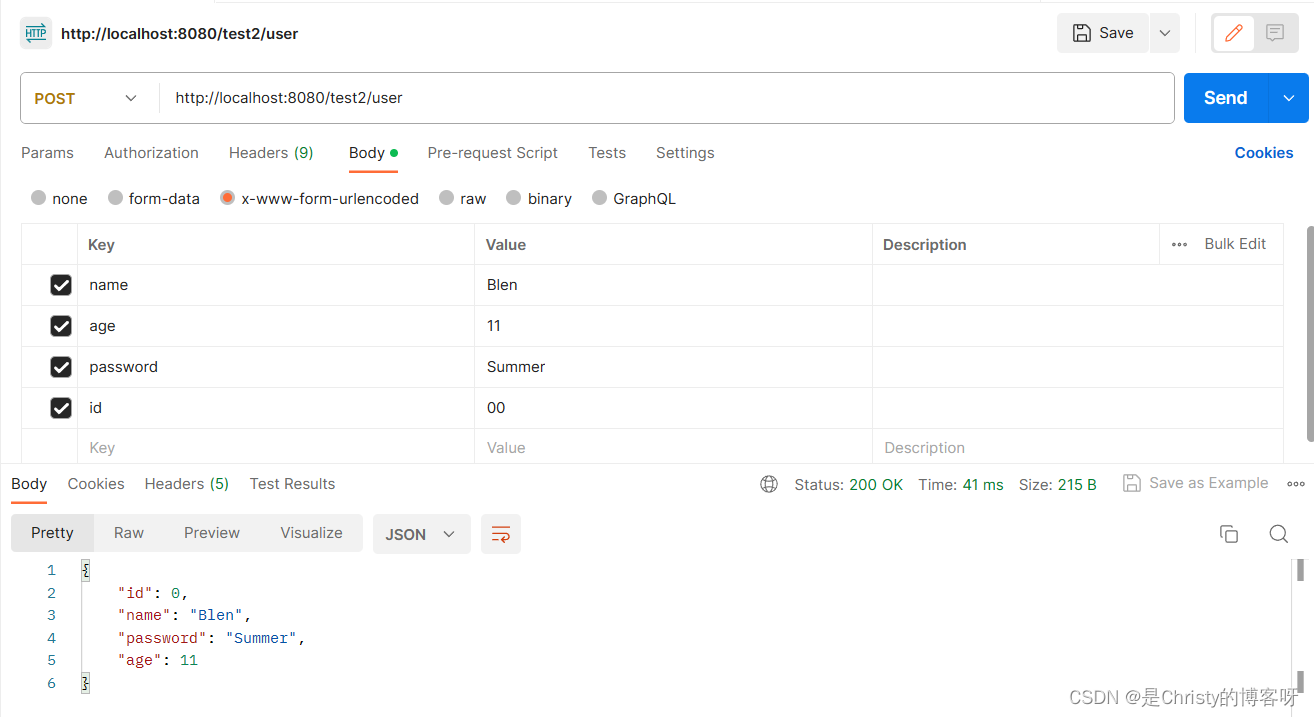
Task: Select the raw body radio button
Action: click(x=447, y=198)
